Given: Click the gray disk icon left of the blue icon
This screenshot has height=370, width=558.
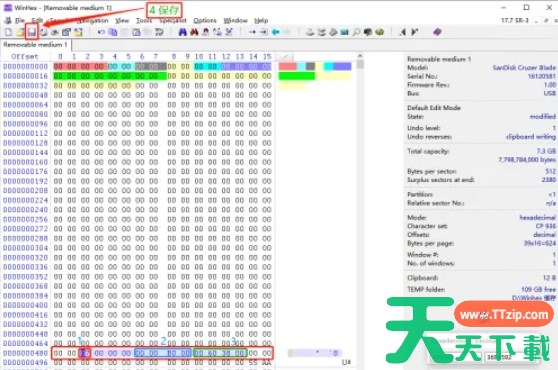Looking at the screenshot, I should pos(333,32).
